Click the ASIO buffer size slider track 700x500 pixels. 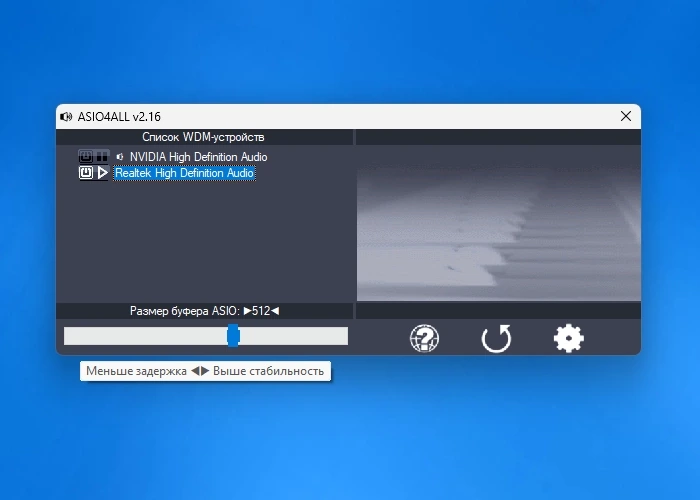pos(206,336)
